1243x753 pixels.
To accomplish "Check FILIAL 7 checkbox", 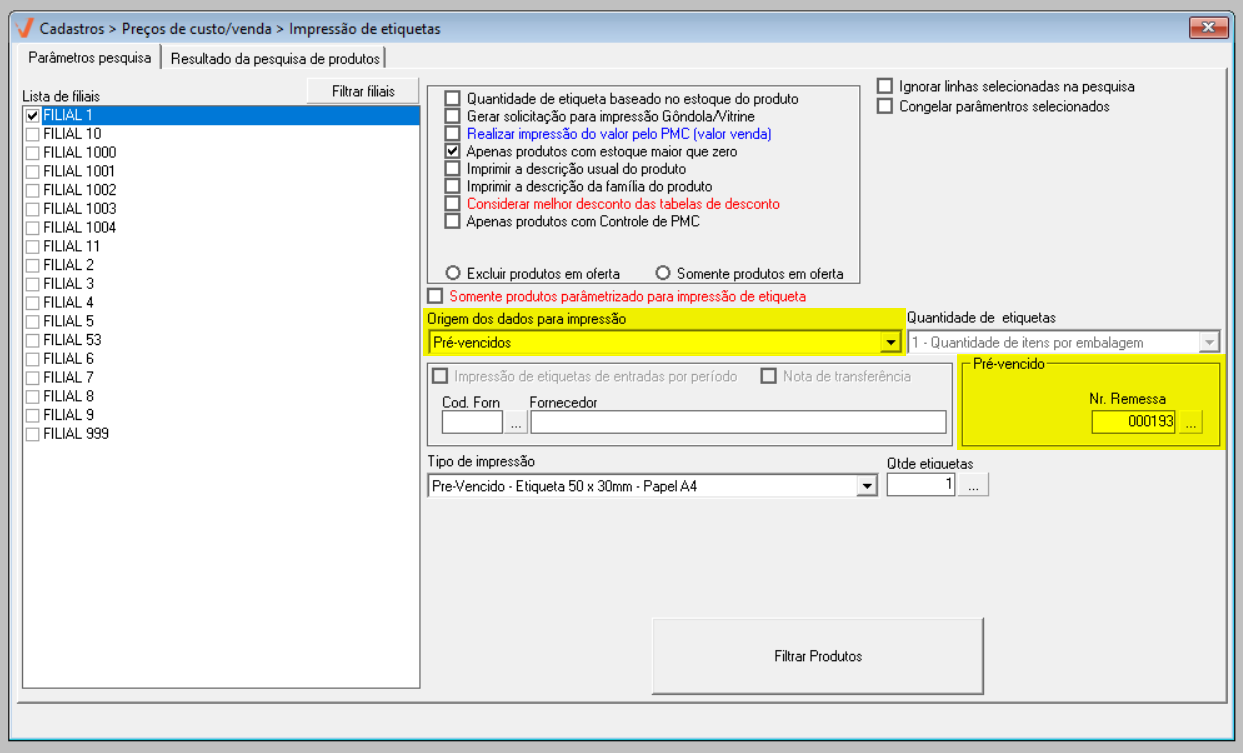I will point(33,378).
